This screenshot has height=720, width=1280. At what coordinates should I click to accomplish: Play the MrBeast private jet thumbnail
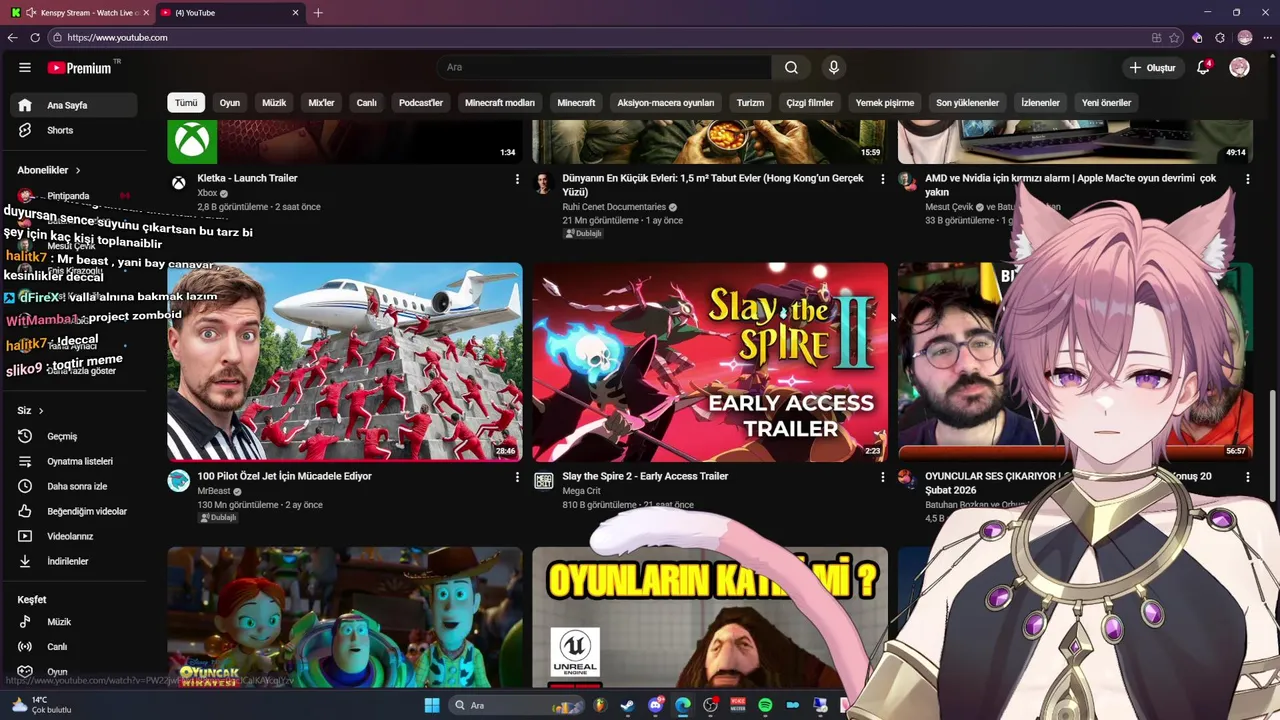pos(345,362)
